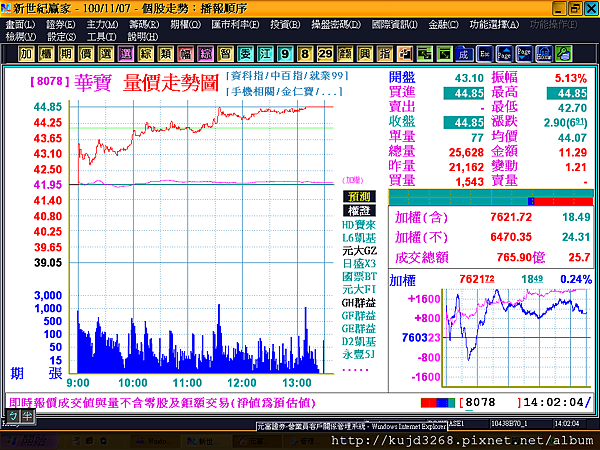The width and height of the screenshot is (600, 450).
Task: Open the 匯市利率(F) menu
Action: coord(235,25)
